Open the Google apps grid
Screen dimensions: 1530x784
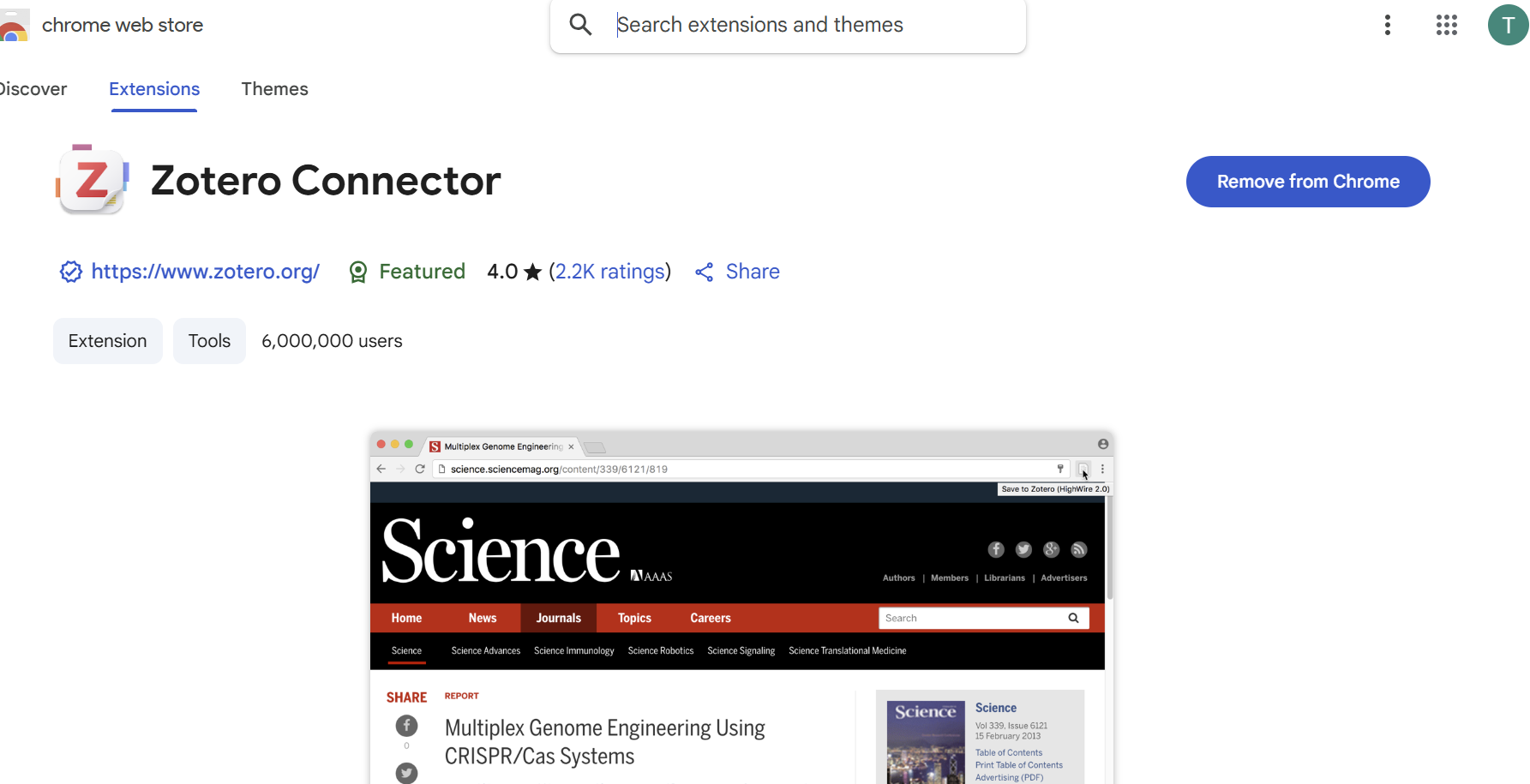(1447, 25)
